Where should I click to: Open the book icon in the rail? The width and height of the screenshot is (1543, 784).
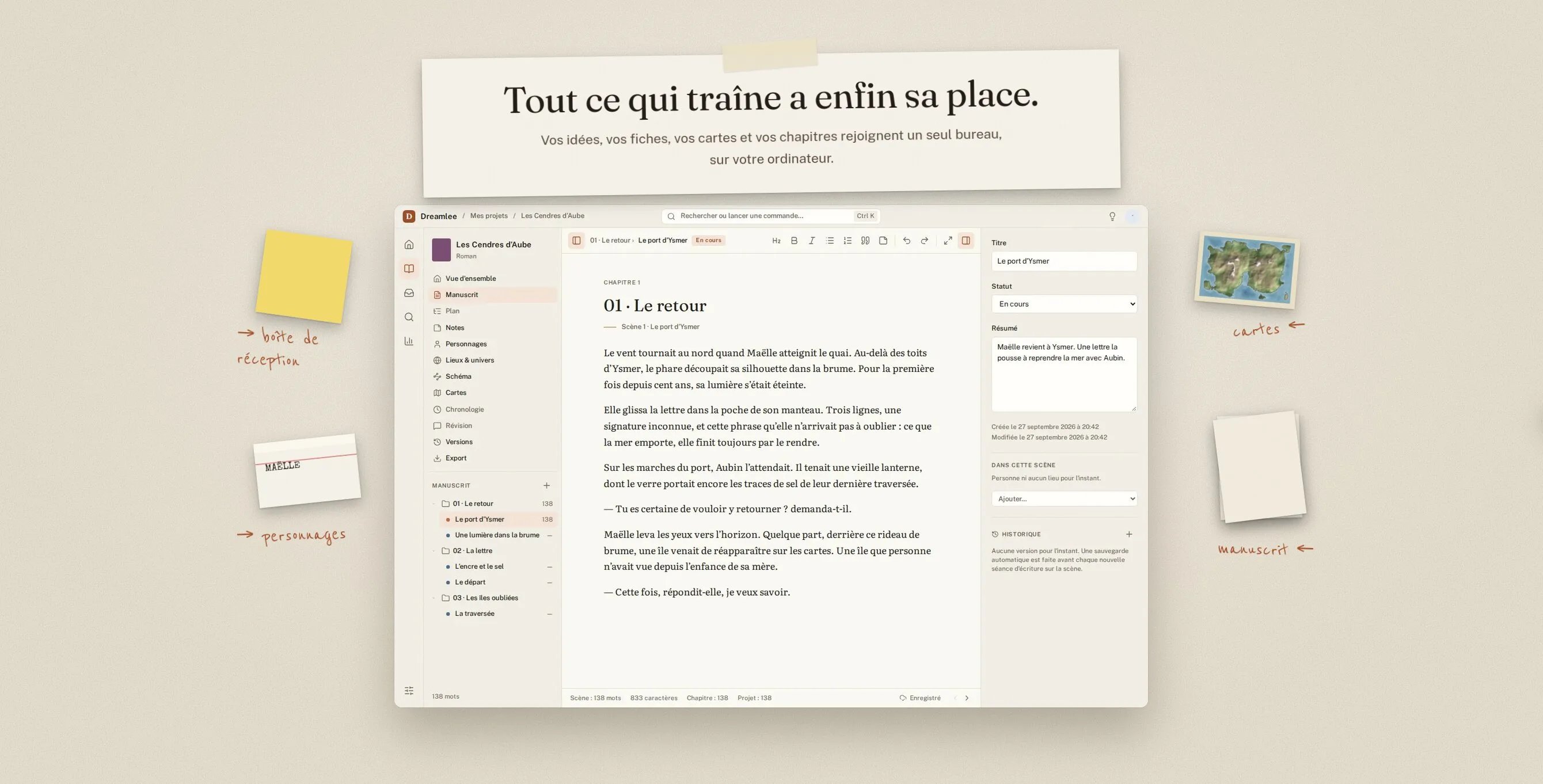click(409, 268)
